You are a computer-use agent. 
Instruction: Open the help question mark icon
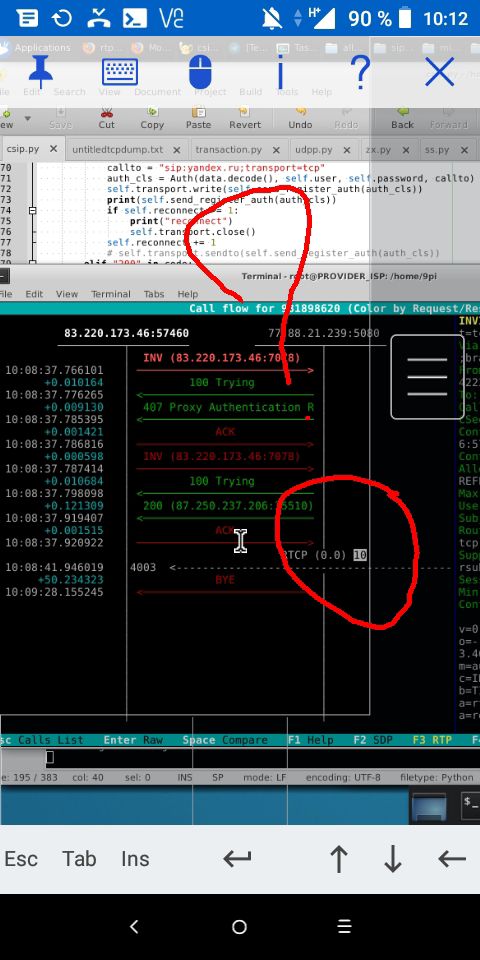360,72
